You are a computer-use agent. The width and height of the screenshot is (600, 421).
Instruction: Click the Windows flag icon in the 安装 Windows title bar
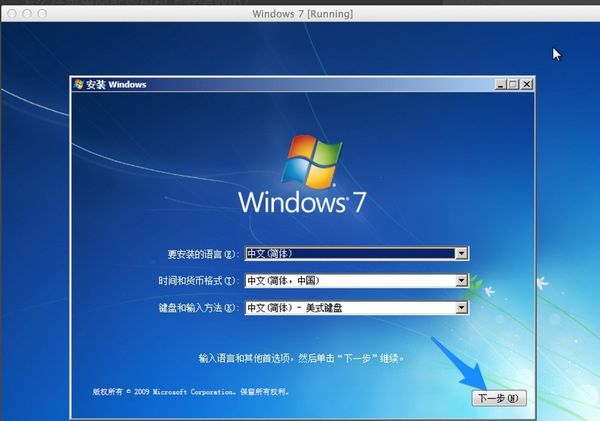pyautogui.click(x=78, y=84)
